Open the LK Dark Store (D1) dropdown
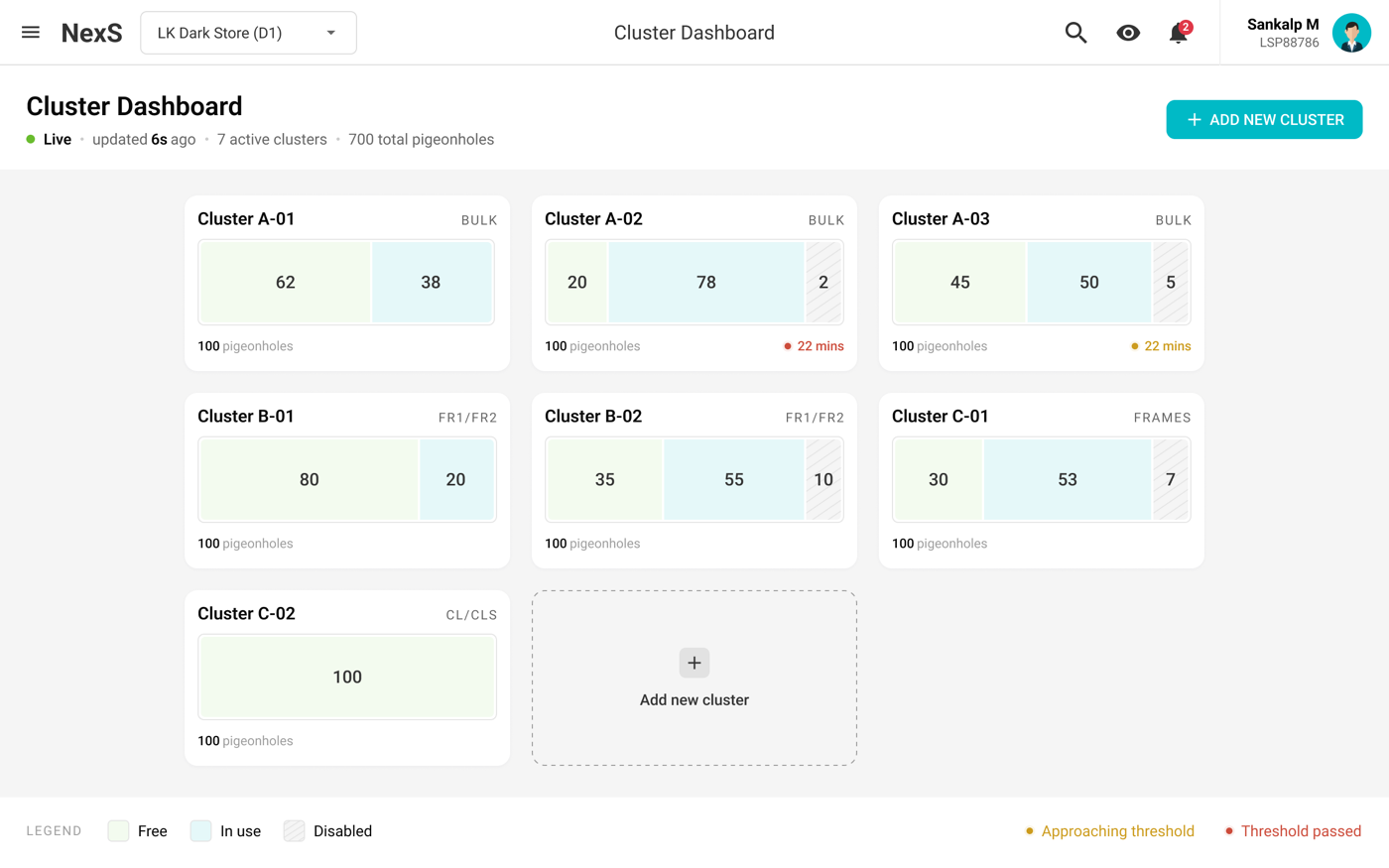1389x868 pixels. (248, 33)
